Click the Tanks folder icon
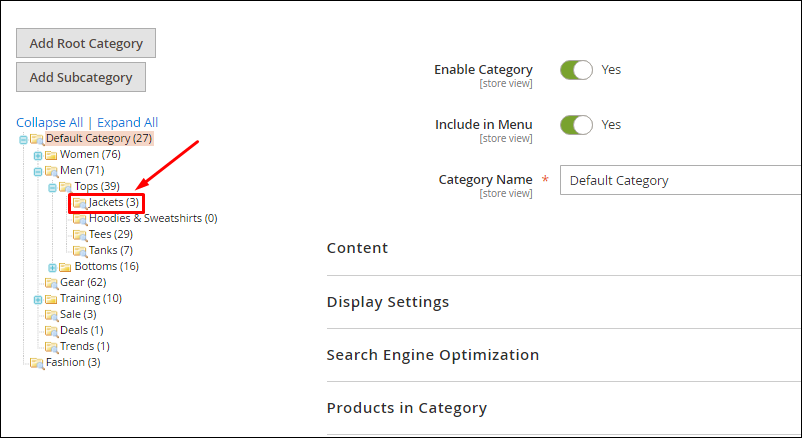The width and height of the screenshot is (802, 438). 79,251
